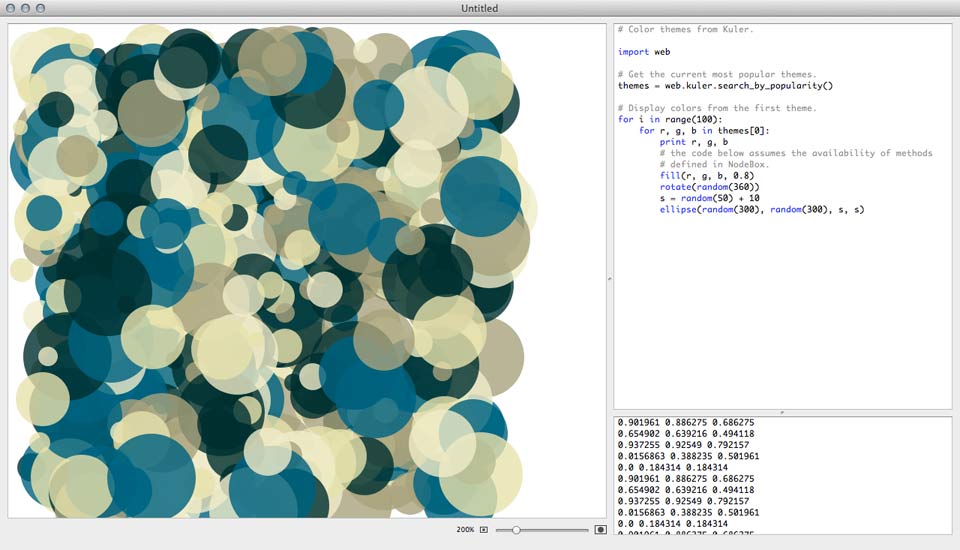Viewport: 960px width, 550px height.
Task: Click the line 'themes = web.kuler.search_by_popularity()'
Action: pyautogui.click(x=726, y=86)
